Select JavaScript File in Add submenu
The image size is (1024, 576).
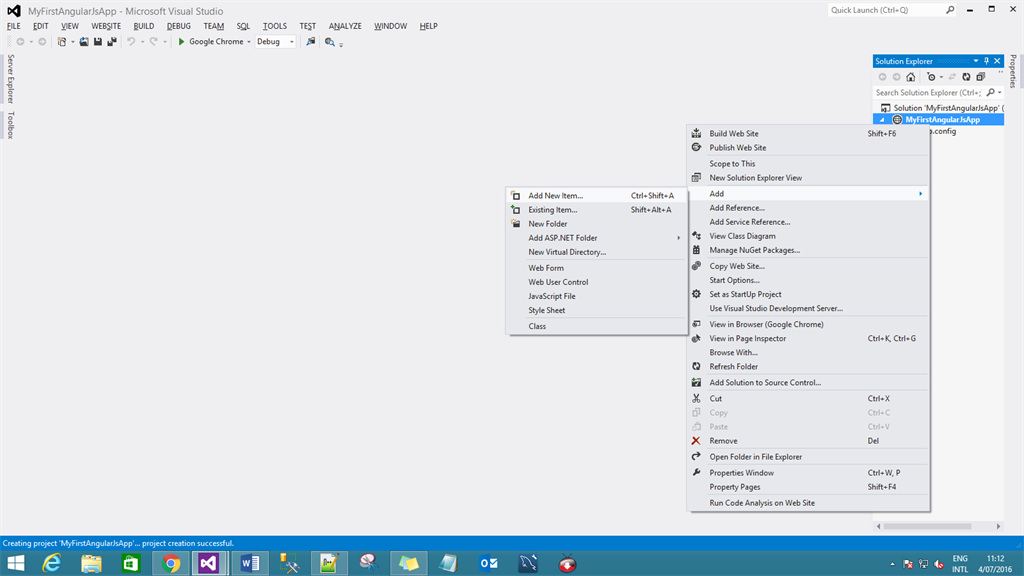pyautogui.click(x=597, y=296)
